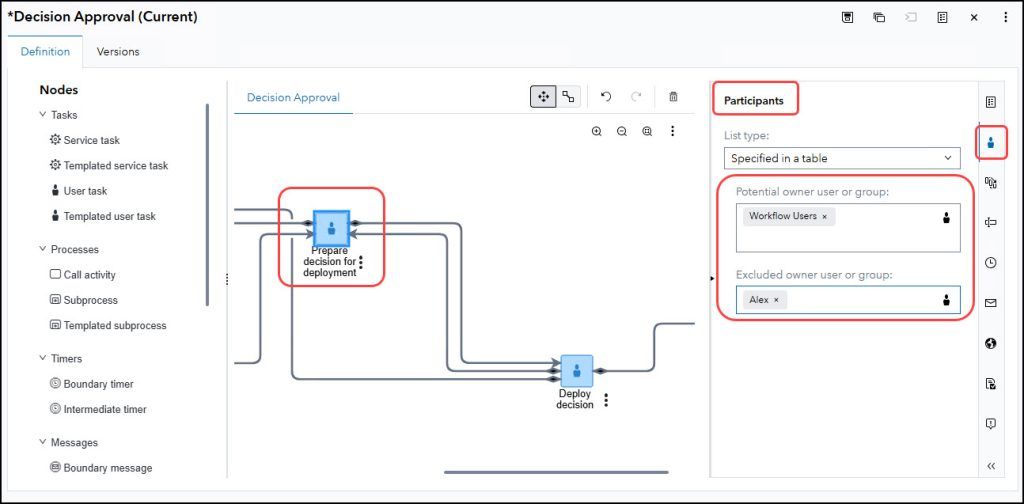Activate the connector tool in diagram toolbar

click(568, 97)
